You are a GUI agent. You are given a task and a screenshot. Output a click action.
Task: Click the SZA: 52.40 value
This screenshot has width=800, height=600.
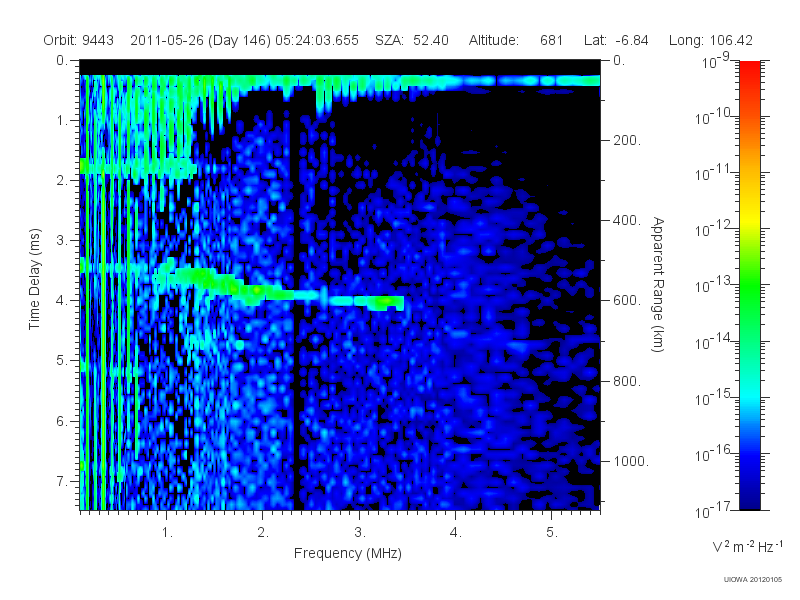point(412,40)
